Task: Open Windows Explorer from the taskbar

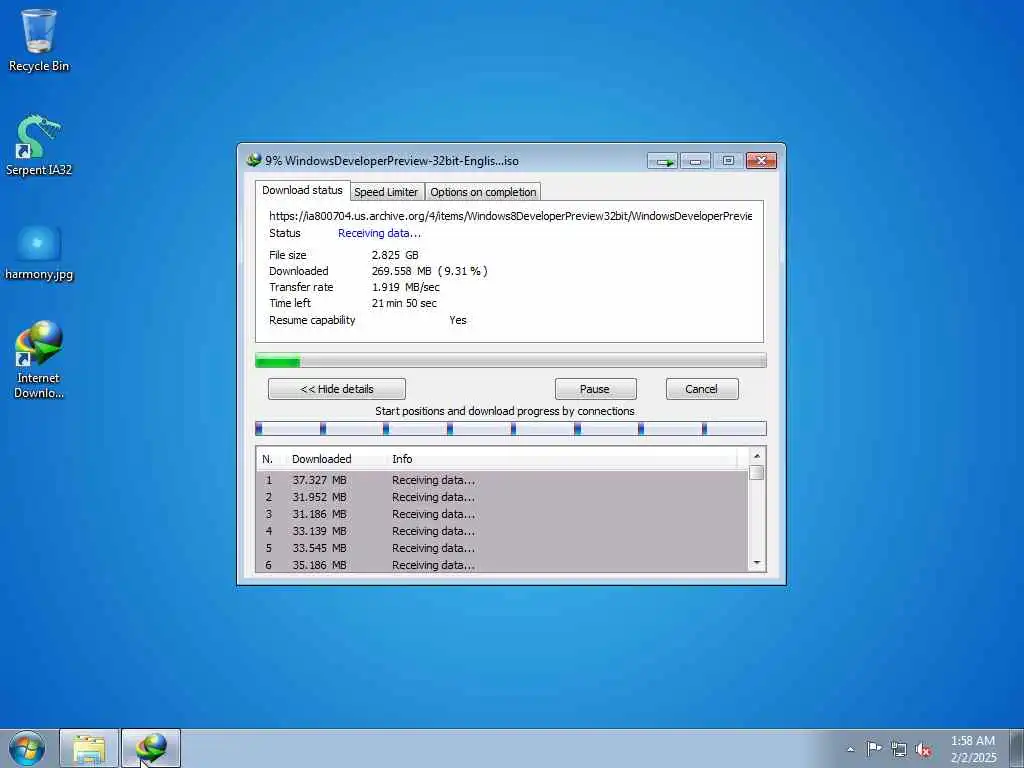Action: coord(89,749)
